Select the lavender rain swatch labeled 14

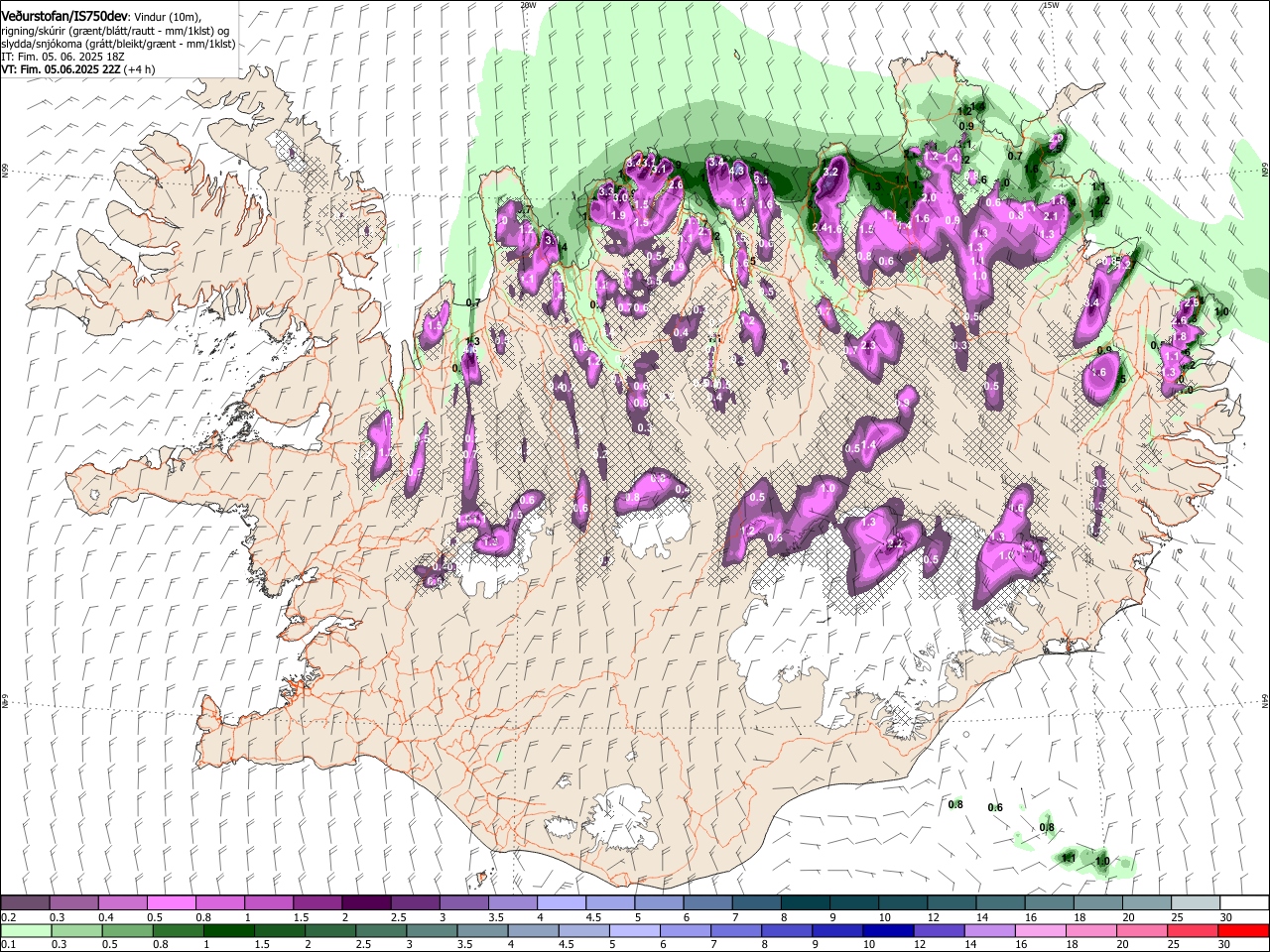(x=990, y=930)
